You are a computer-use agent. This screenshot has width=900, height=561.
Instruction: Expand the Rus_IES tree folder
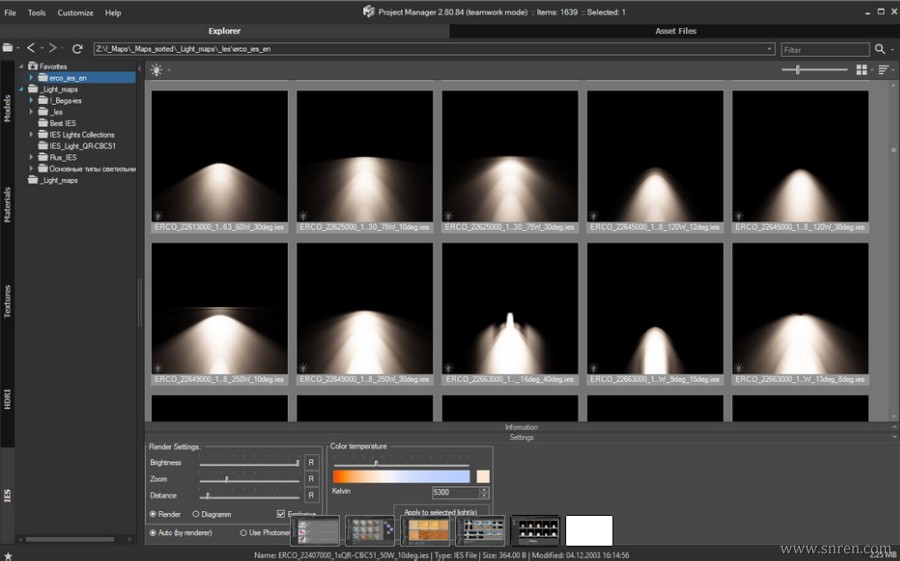pos(32,157)
